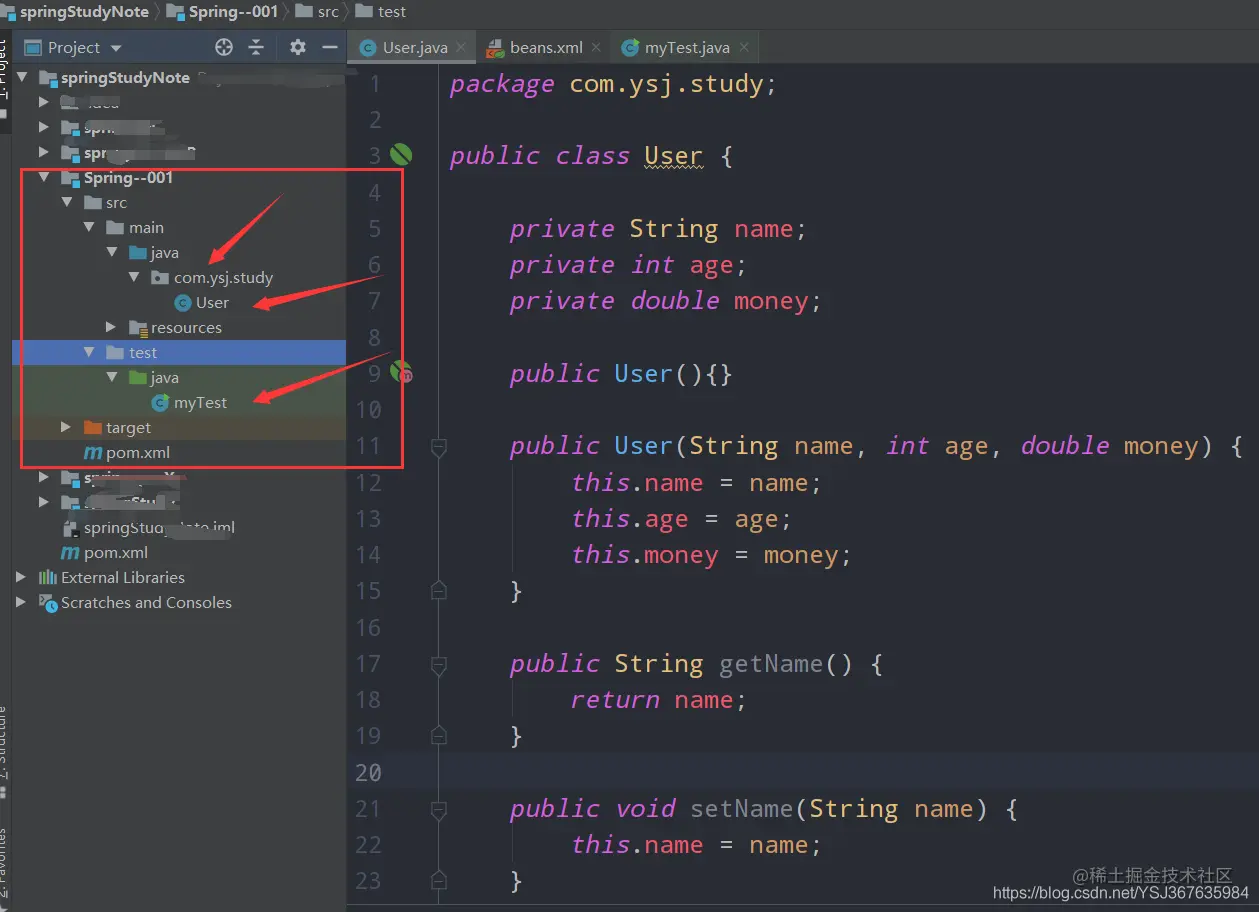This screenshot has height=912, width=1259.
Task: Fold the end of the constructor at line 15
Action: (438, 591)
